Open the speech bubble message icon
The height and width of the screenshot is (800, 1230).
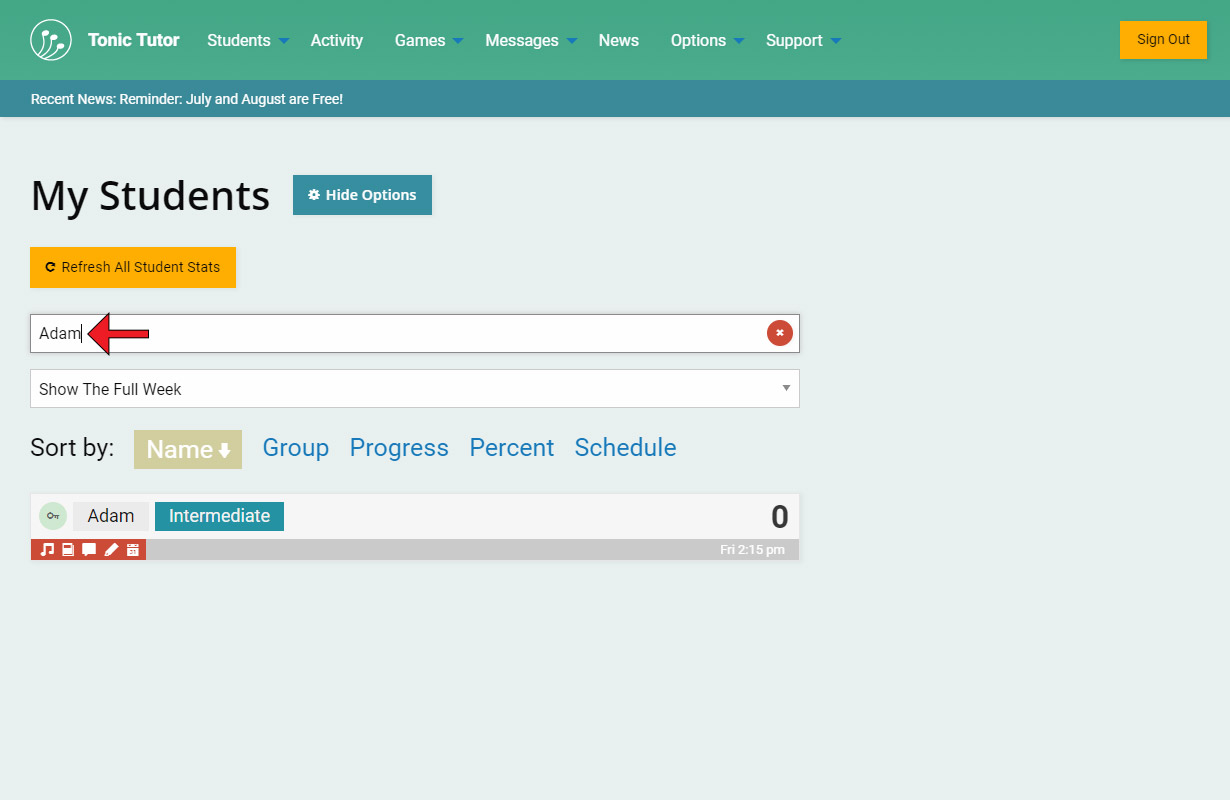coord(89,550)
